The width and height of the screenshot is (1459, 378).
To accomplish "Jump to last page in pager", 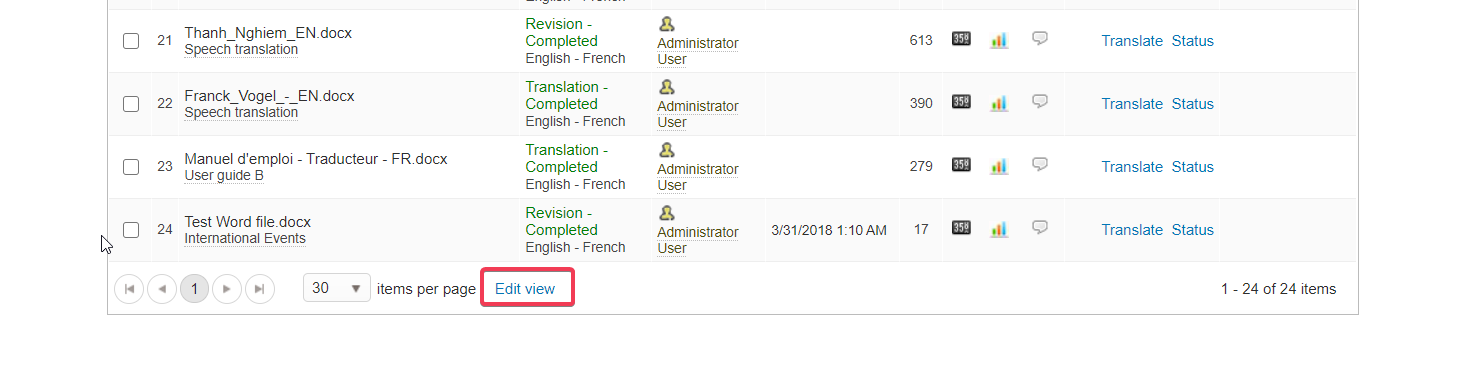I will tap(260, 289).
